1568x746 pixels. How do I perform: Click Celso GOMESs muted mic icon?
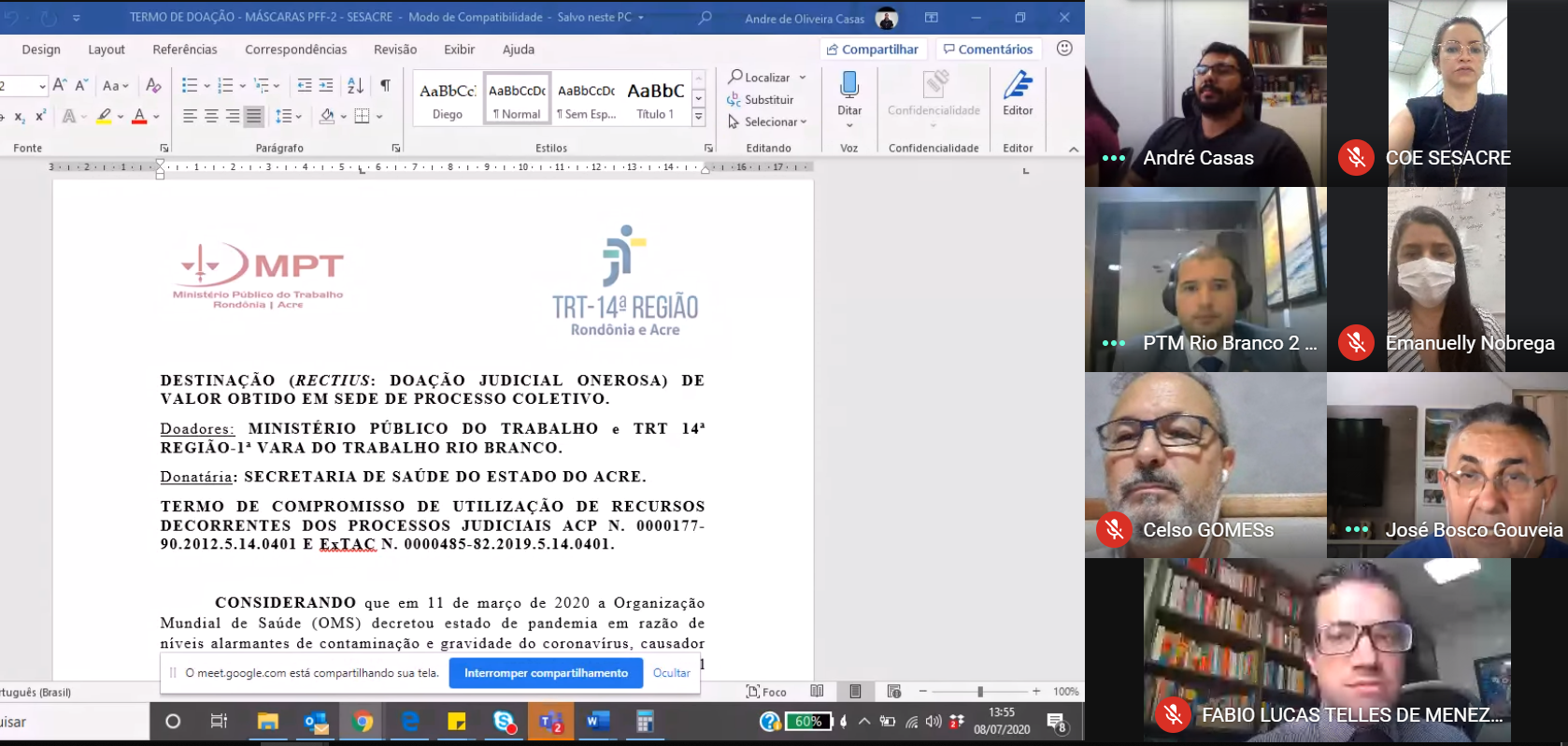[x=1114, y=530]
